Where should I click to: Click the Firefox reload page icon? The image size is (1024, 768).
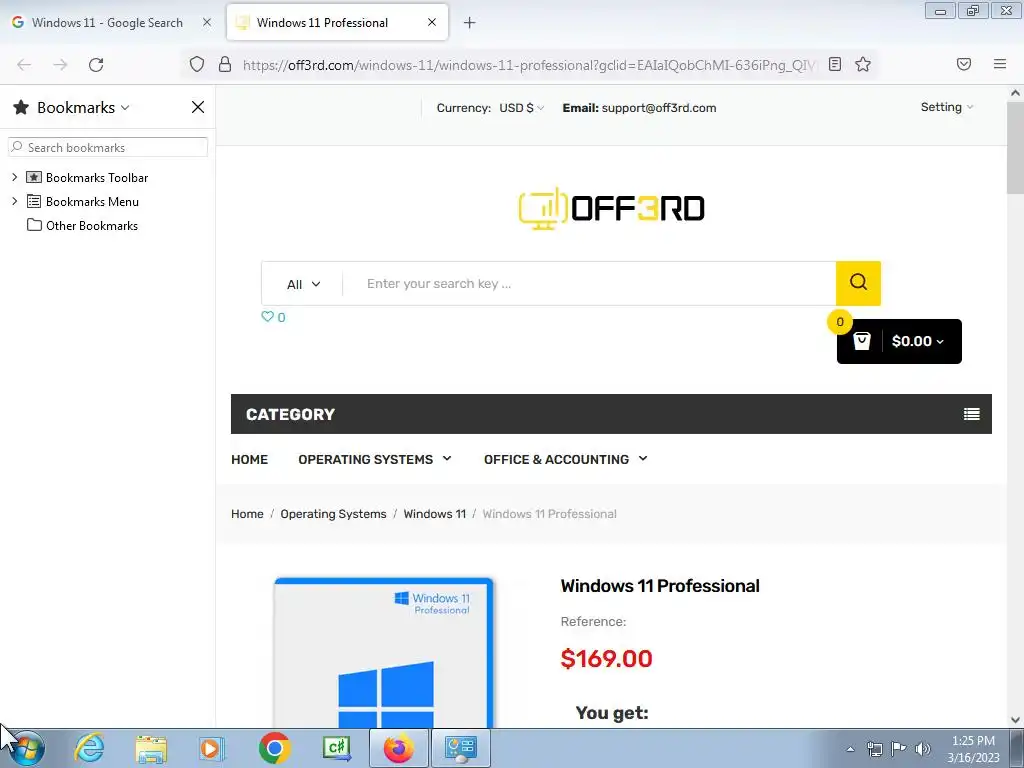96,65
